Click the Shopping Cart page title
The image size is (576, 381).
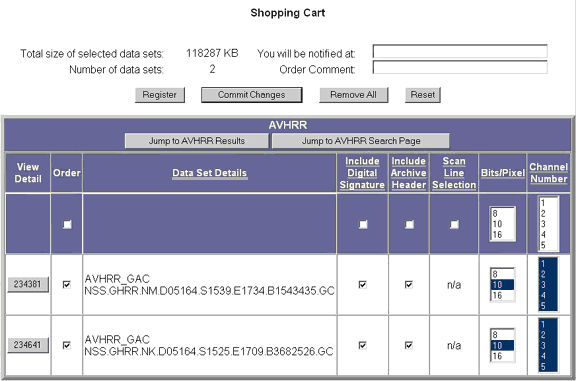[288, 13]
